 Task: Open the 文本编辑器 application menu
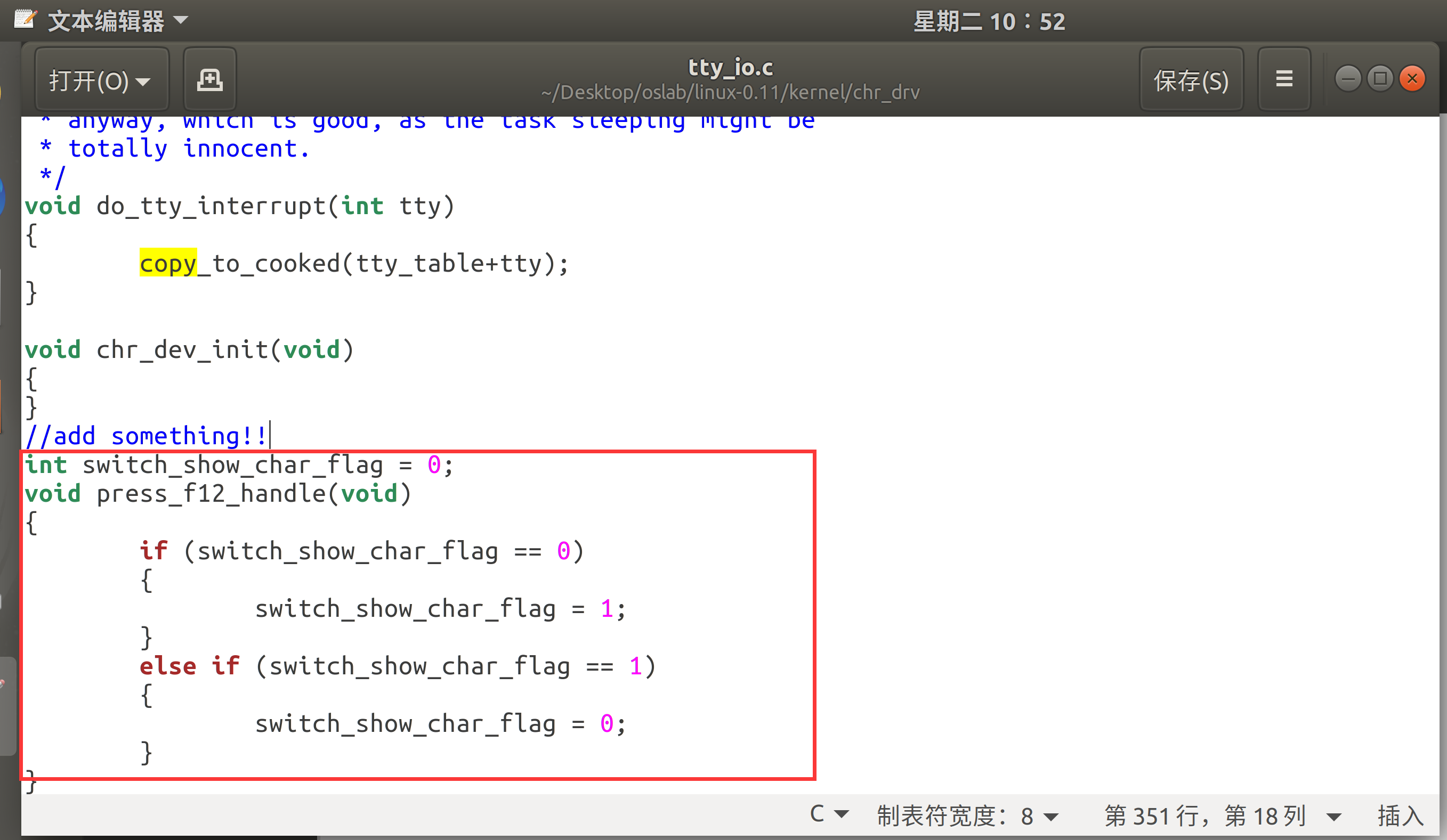(x=118, y=21)
